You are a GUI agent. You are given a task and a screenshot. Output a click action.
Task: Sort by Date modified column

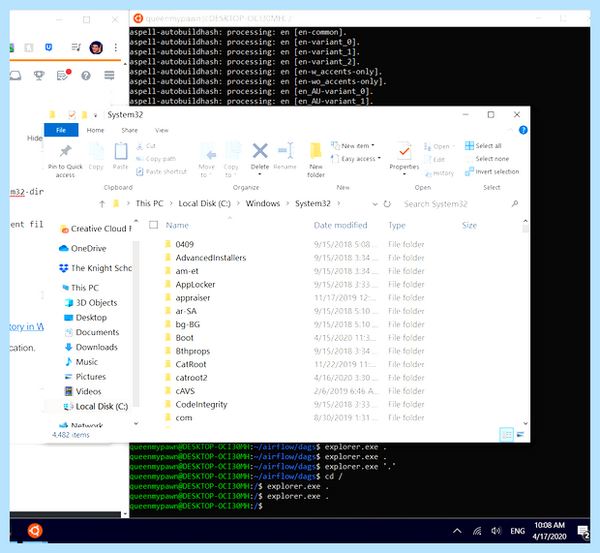(341, 225)
